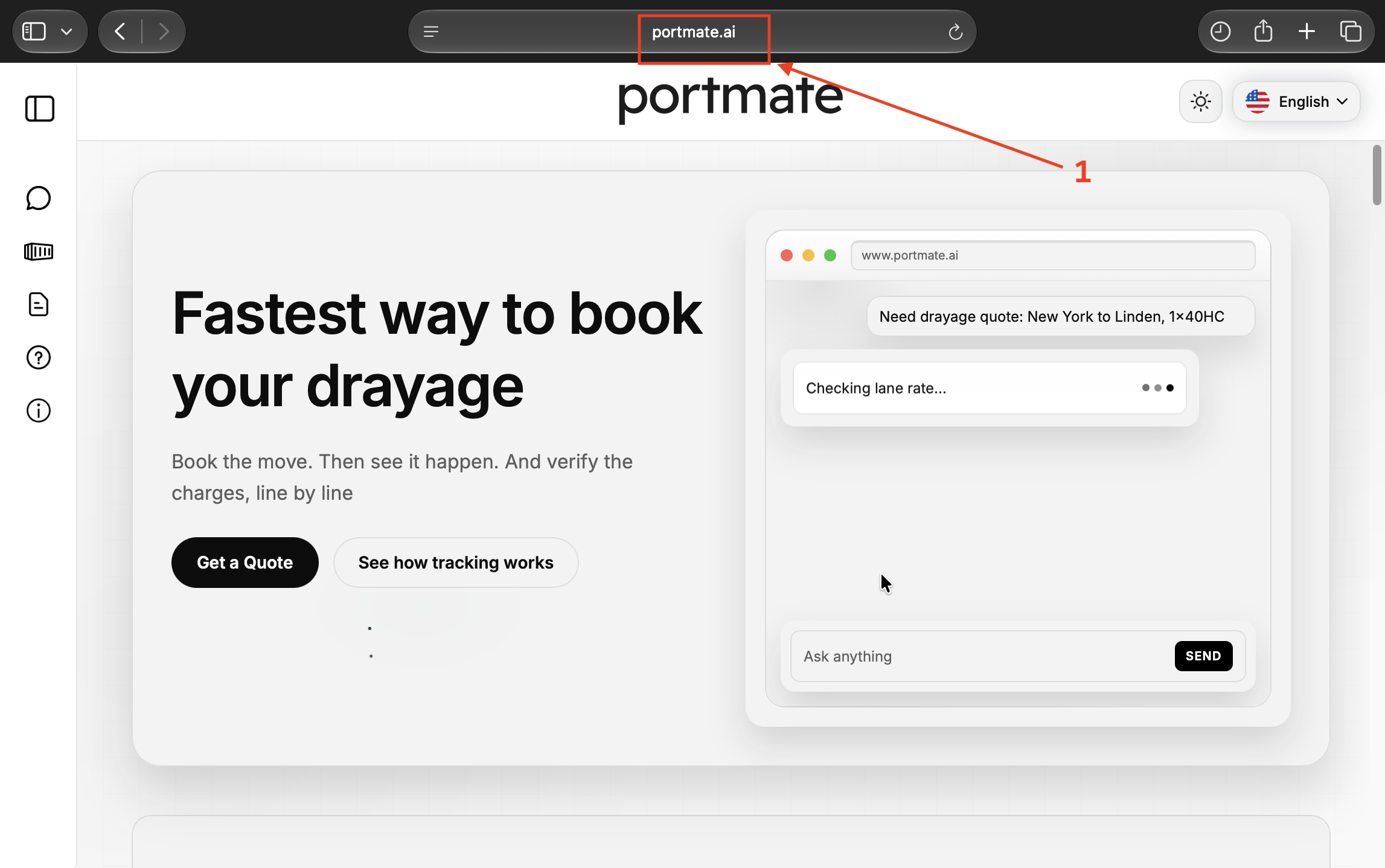Viewport: 1385px width, 868px height.
Task: Click the www.portmate.ai demo address field
Action: coord(1053,255)
